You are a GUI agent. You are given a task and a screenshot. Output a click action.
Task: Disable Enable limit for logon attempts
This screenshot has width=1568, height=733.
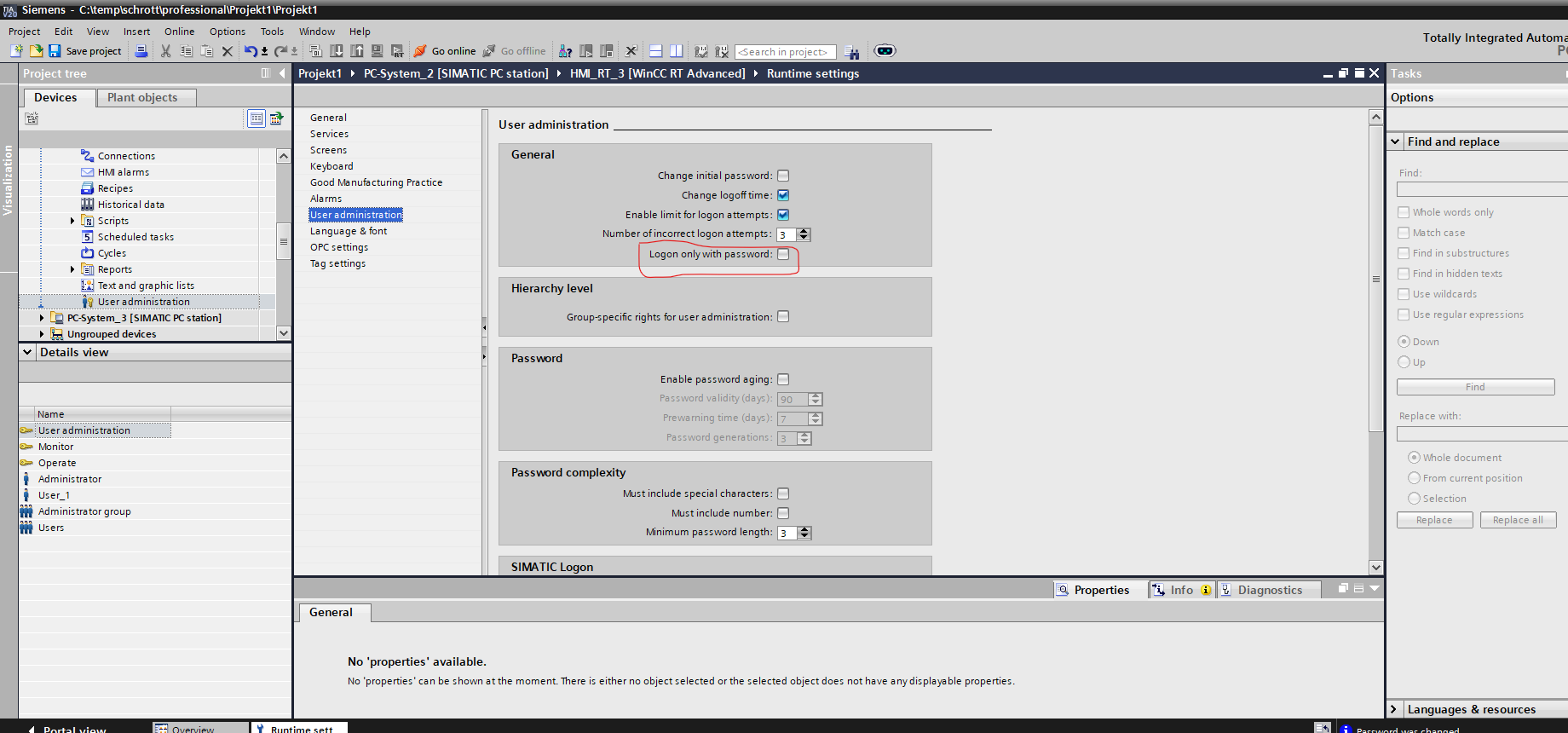(x=783, y=215)
